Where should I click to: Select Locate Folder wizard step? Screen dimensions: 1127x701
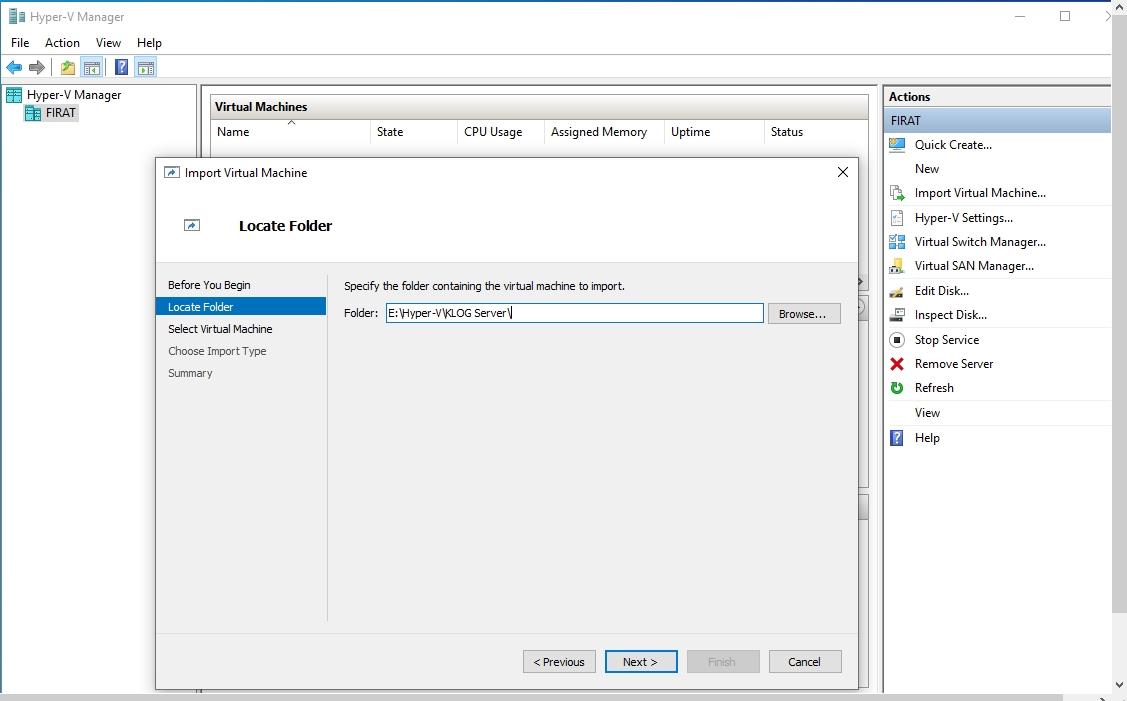click(241, 306)
